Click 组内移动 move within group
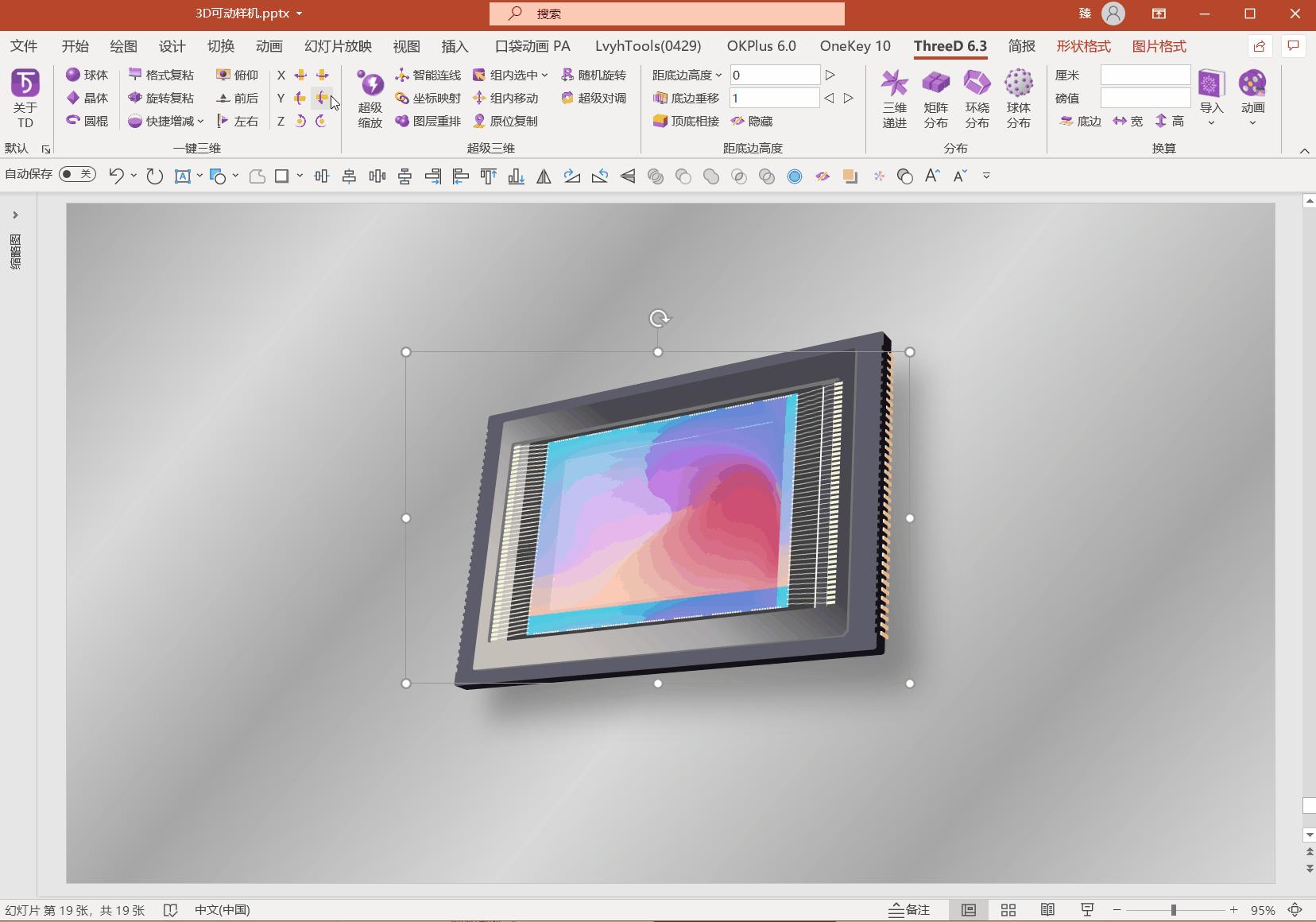 pos(505,98)
